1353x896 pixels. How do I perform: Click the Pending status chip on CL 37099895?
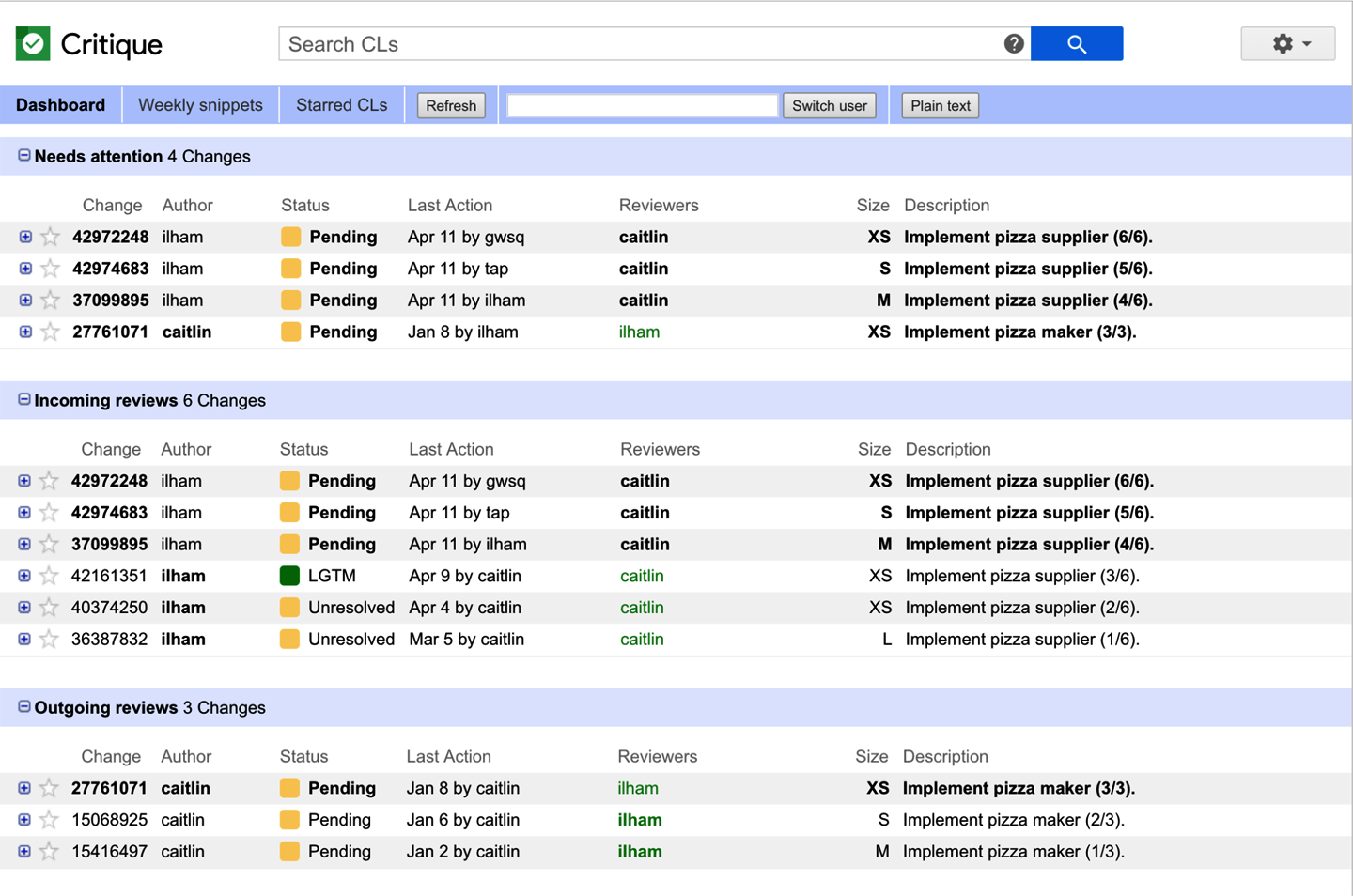[x=291, y=300]
